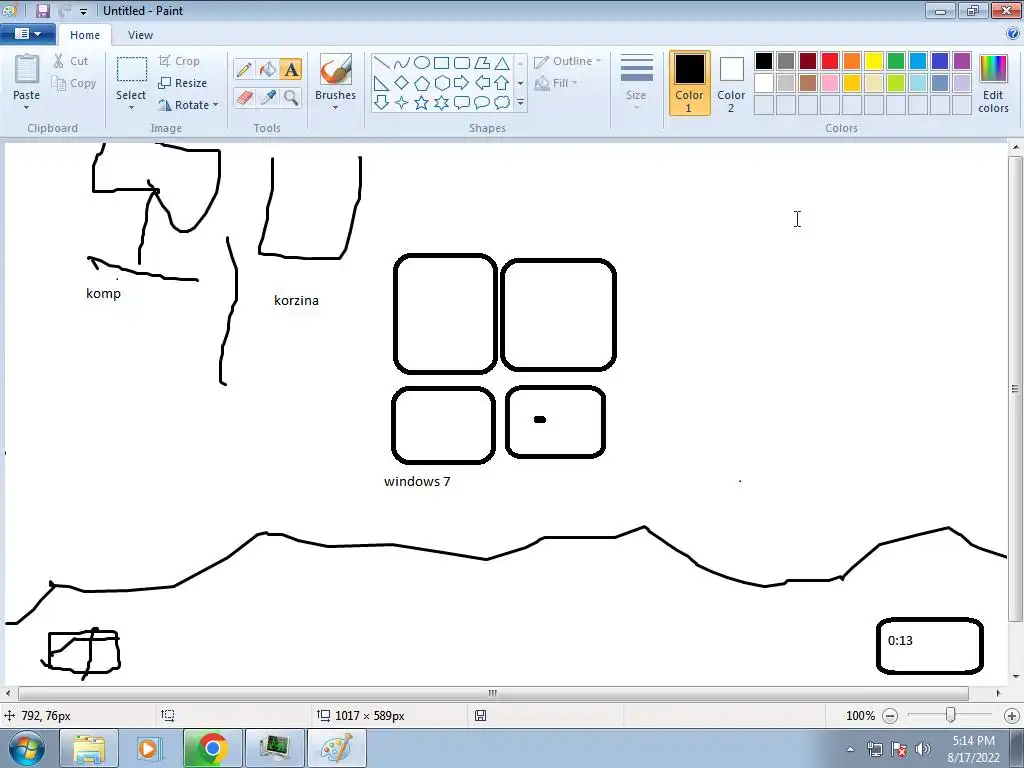Select the Text tool
Screen dimensions: 1024x768
coord(291,69)
